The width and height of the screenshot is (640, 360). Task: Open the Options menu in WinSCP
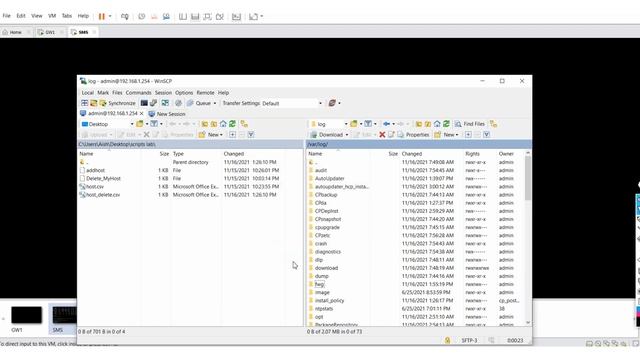pyautogui.click(x=184, y=93)
